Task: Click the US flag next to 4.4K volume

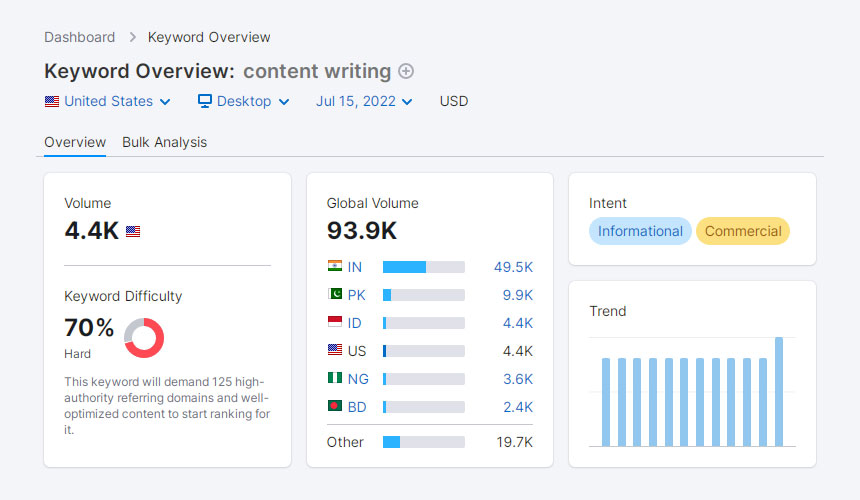Action: click(x=133, y=232)
